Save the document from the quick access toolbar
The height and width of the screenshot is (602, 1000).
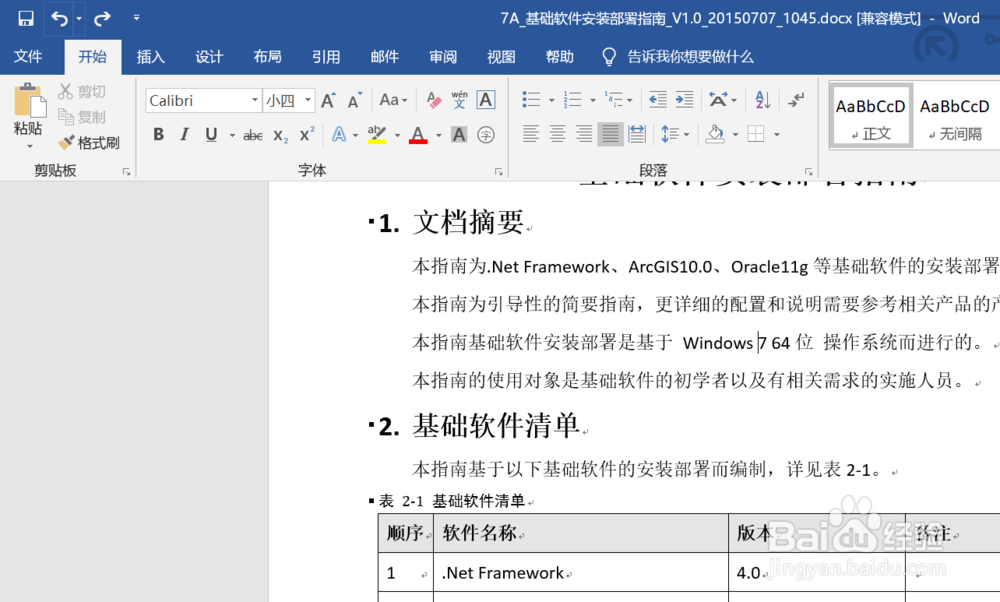point(26,18)
